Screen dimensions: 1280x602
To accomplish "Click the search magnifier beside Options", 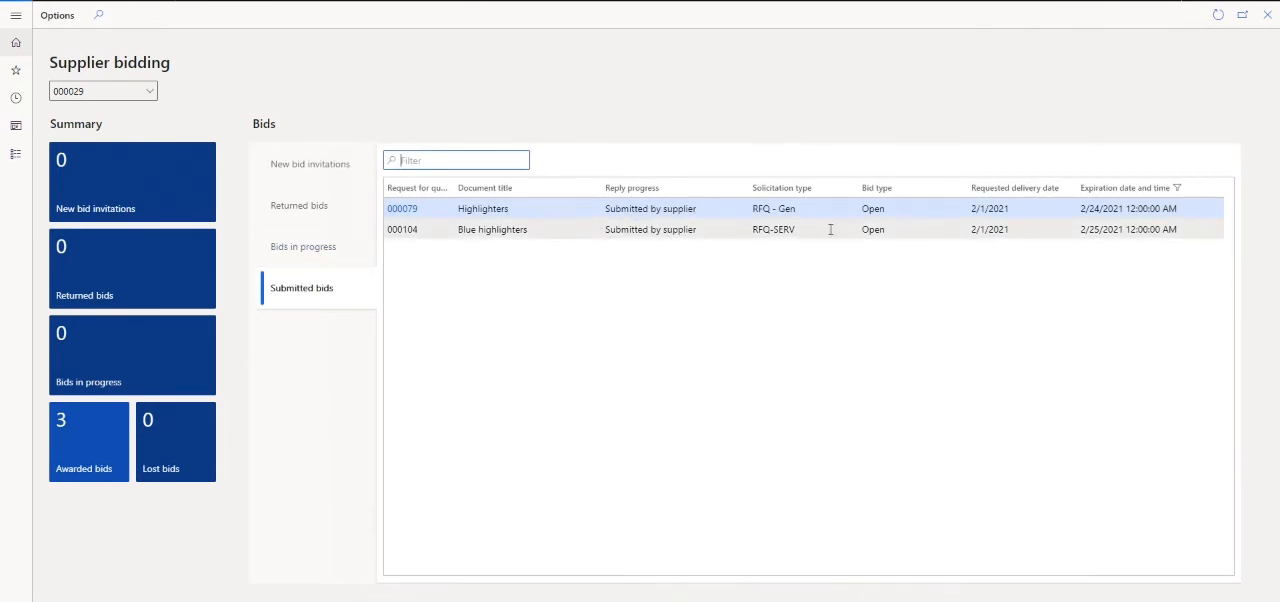I will (x=98, y=15).
